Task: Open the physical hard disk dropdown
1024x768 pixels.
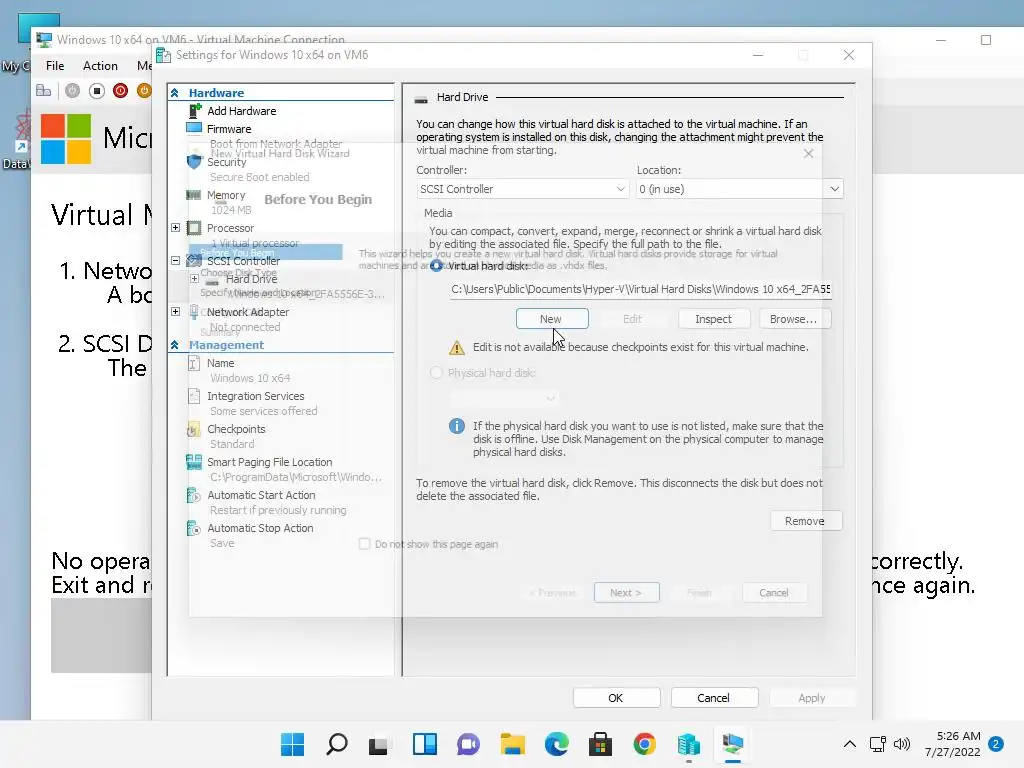Action: click(504, 398)
